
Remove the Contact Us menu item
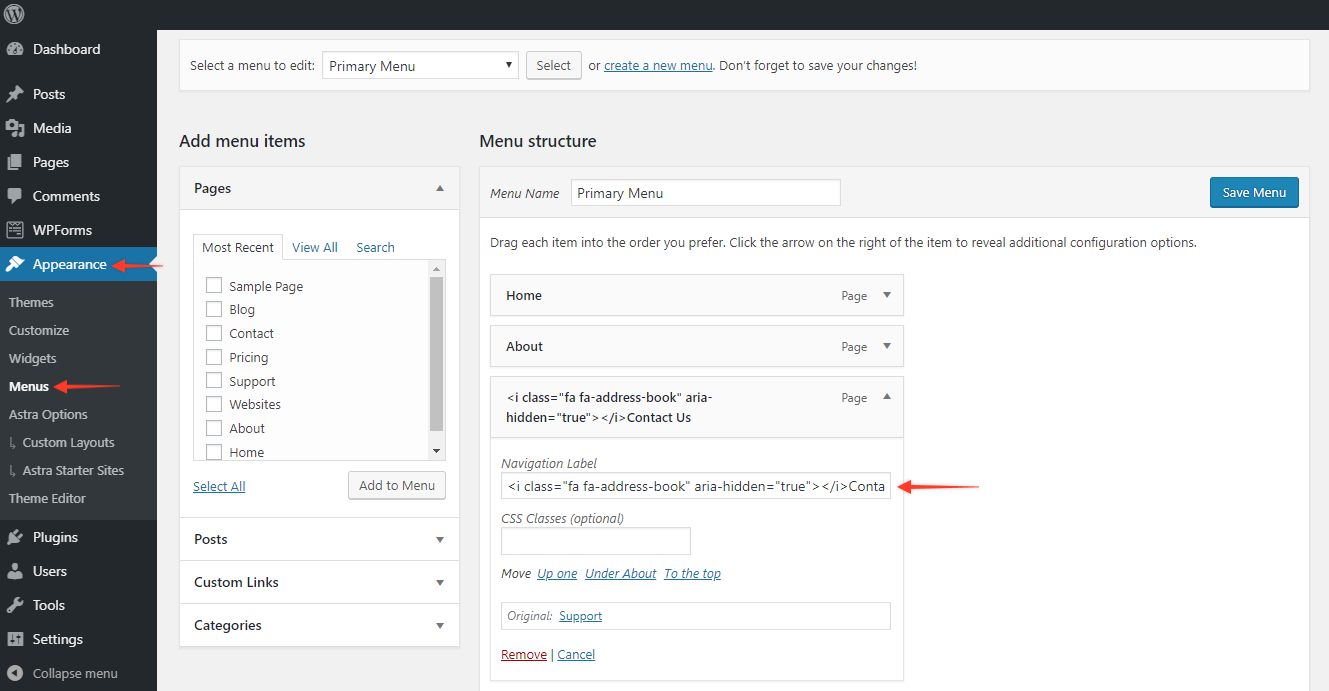click(524, 654)
